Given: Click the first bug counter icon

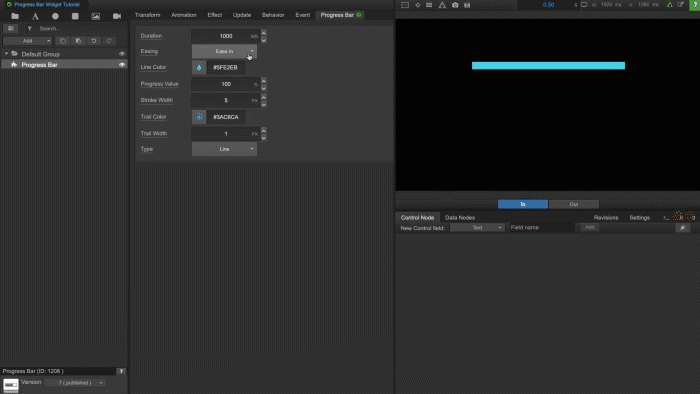Looking at the screenshot, I should pos(678,216).
